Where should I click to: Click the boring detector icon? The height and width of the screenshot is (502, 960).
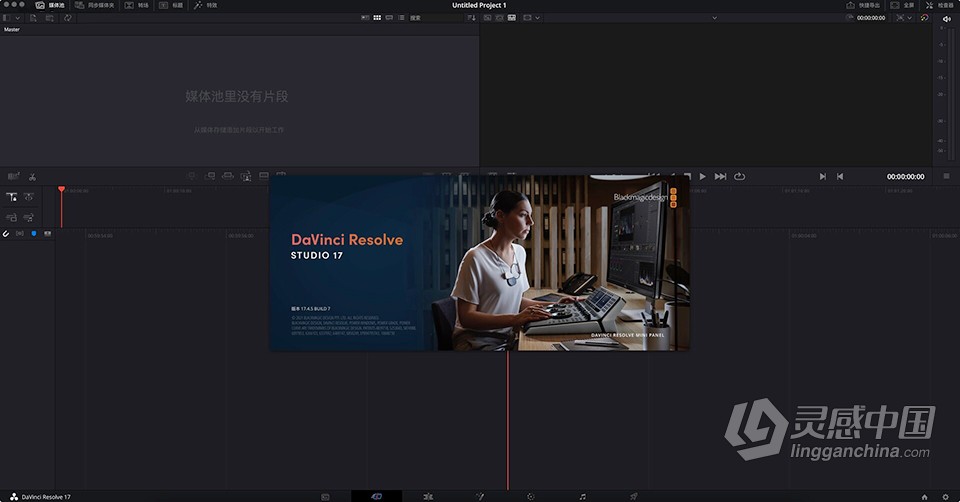tap(13, 176)
